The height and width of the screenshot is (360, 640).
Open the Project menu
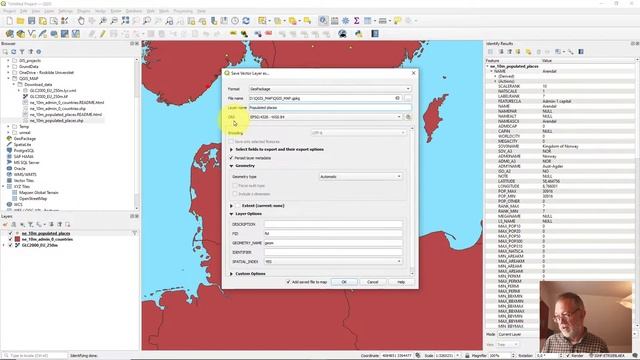coord(9,11)
